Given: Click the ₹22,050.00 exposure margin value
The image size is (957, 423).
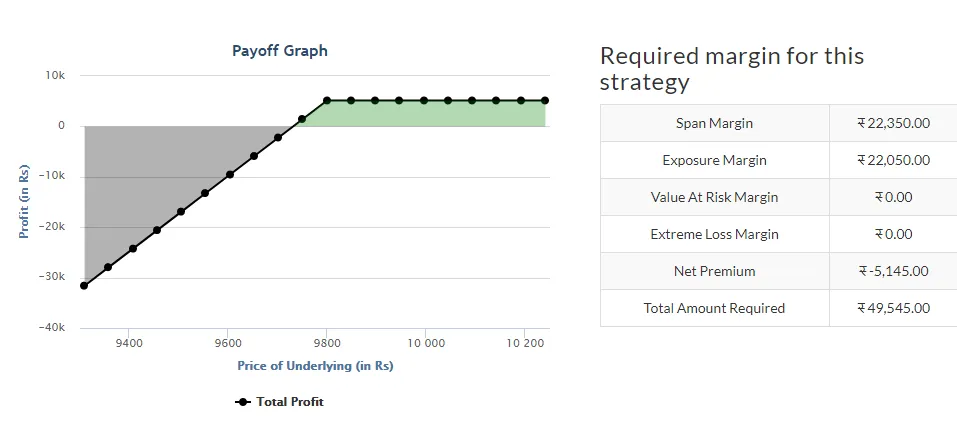Looking at the screenshot, I should [893, 160].
